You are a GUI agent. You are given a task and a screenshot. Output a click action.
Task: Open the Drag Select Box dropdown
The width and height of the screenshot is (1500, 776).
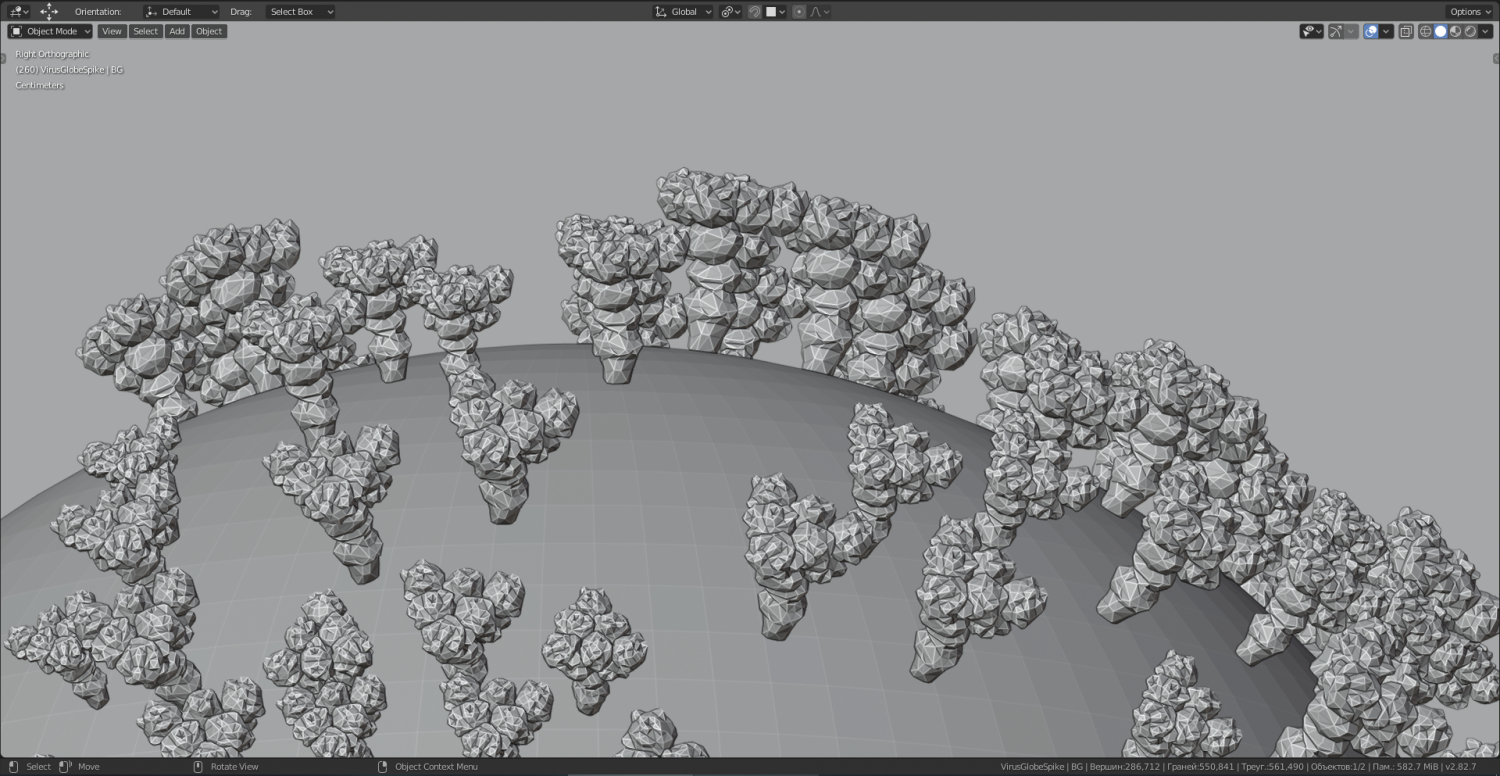pyautogui.click(x=301, y=12)
